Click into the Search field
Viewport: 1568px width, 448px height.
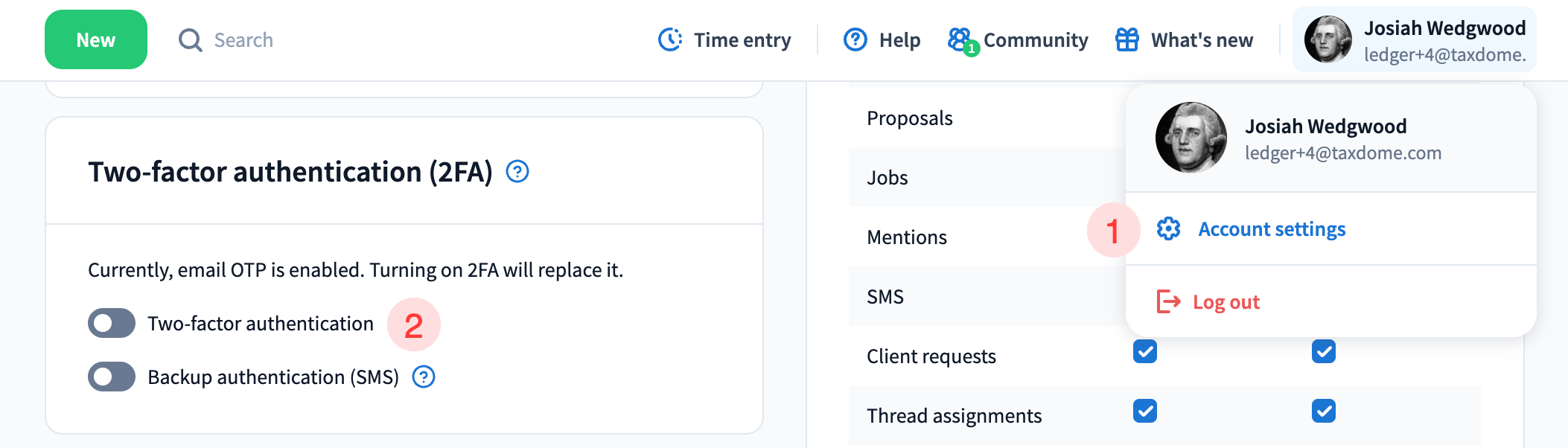tap(243, 40)
